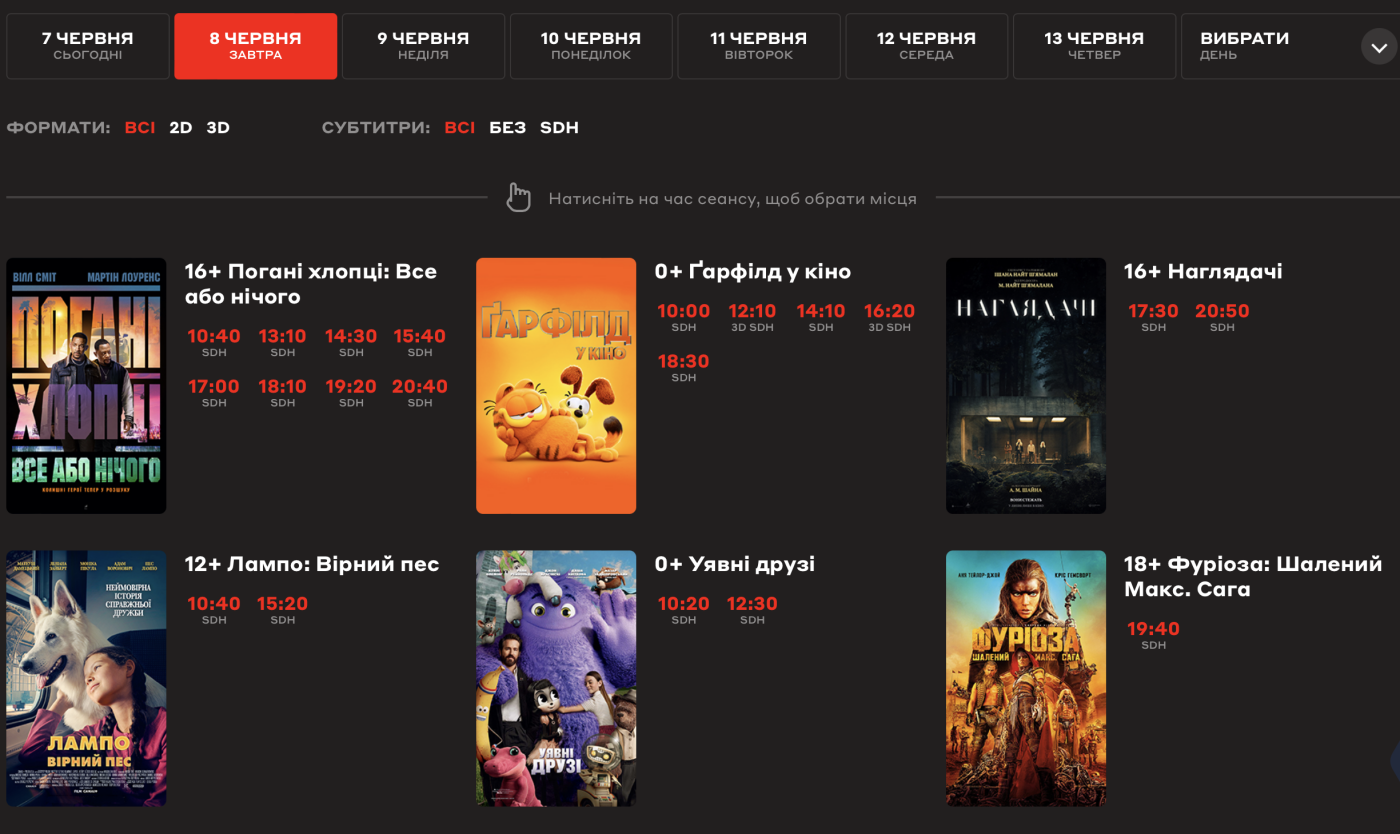Open the Лампо: Вірний пес poster
The width and height of the screenshot is (1400, 834).
[x=86, y=678]
